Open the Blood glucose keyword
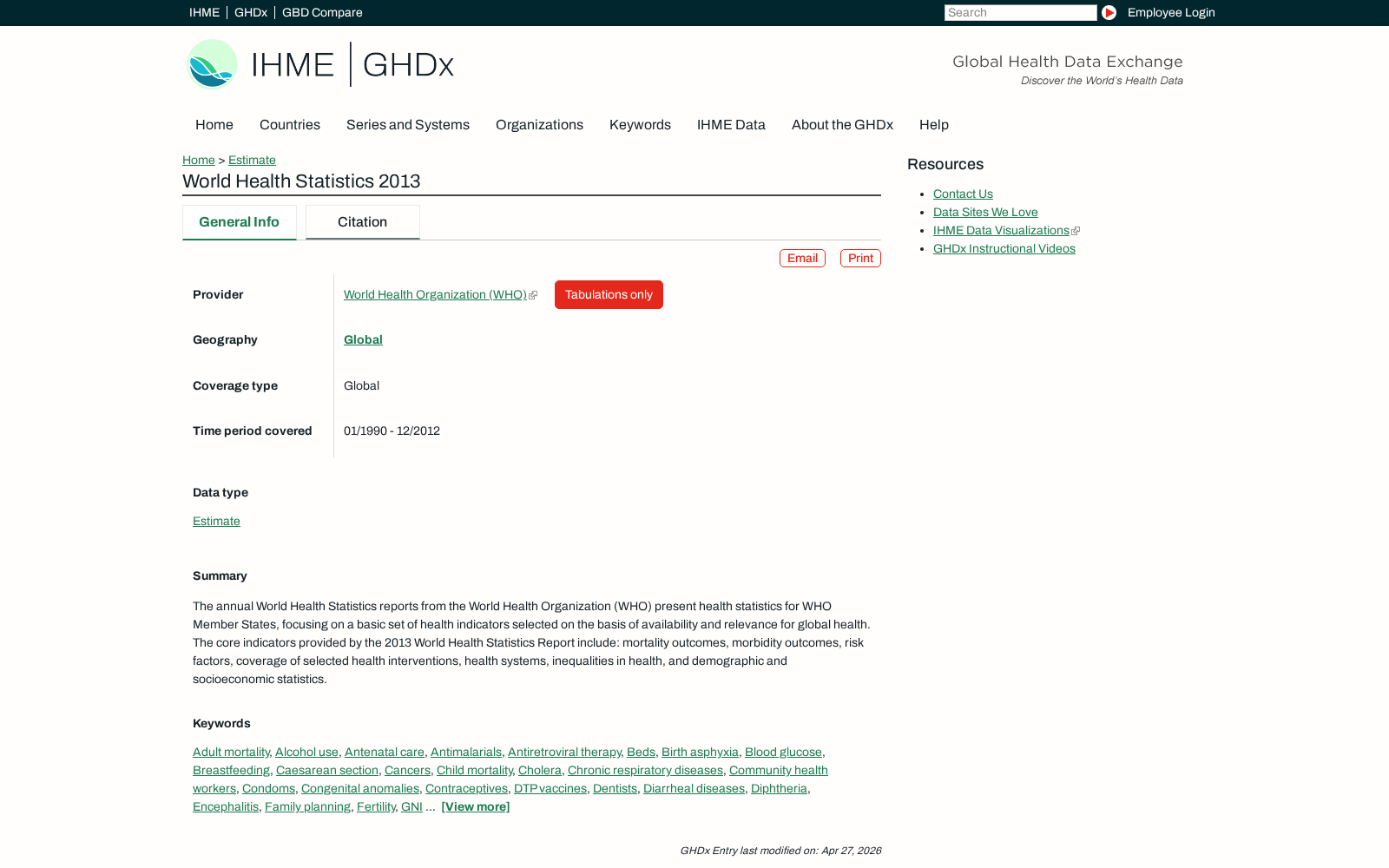This screenshot has height=868, width=1389. pyautogui.click(x=783, y=753)
